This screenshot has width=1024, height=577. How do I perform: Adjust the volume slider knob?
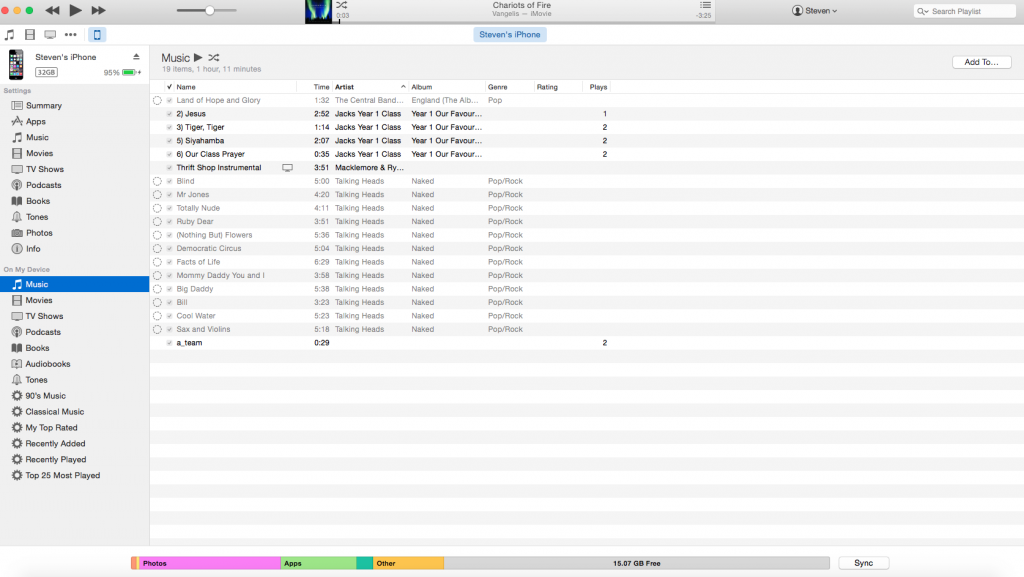click(x=210, y=10)
